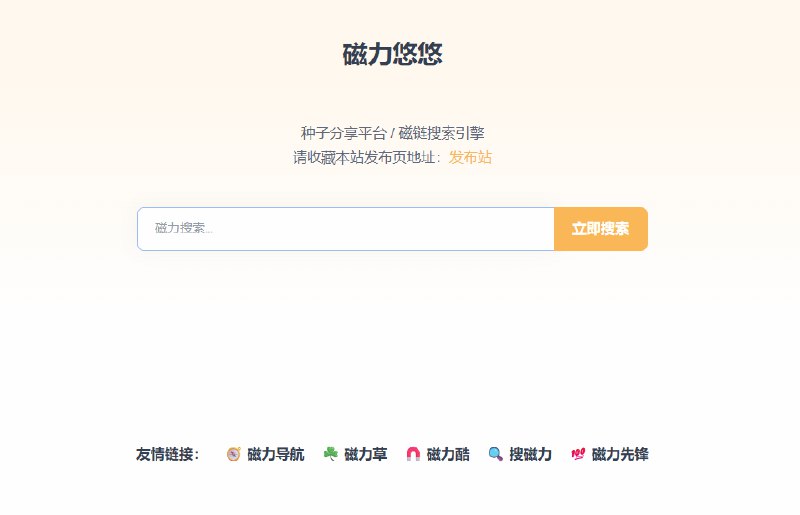Viewport: 800px width, 515px height.
Task: Click the 磁力悠悠 site title heading
Action: (x=393, y=55)
